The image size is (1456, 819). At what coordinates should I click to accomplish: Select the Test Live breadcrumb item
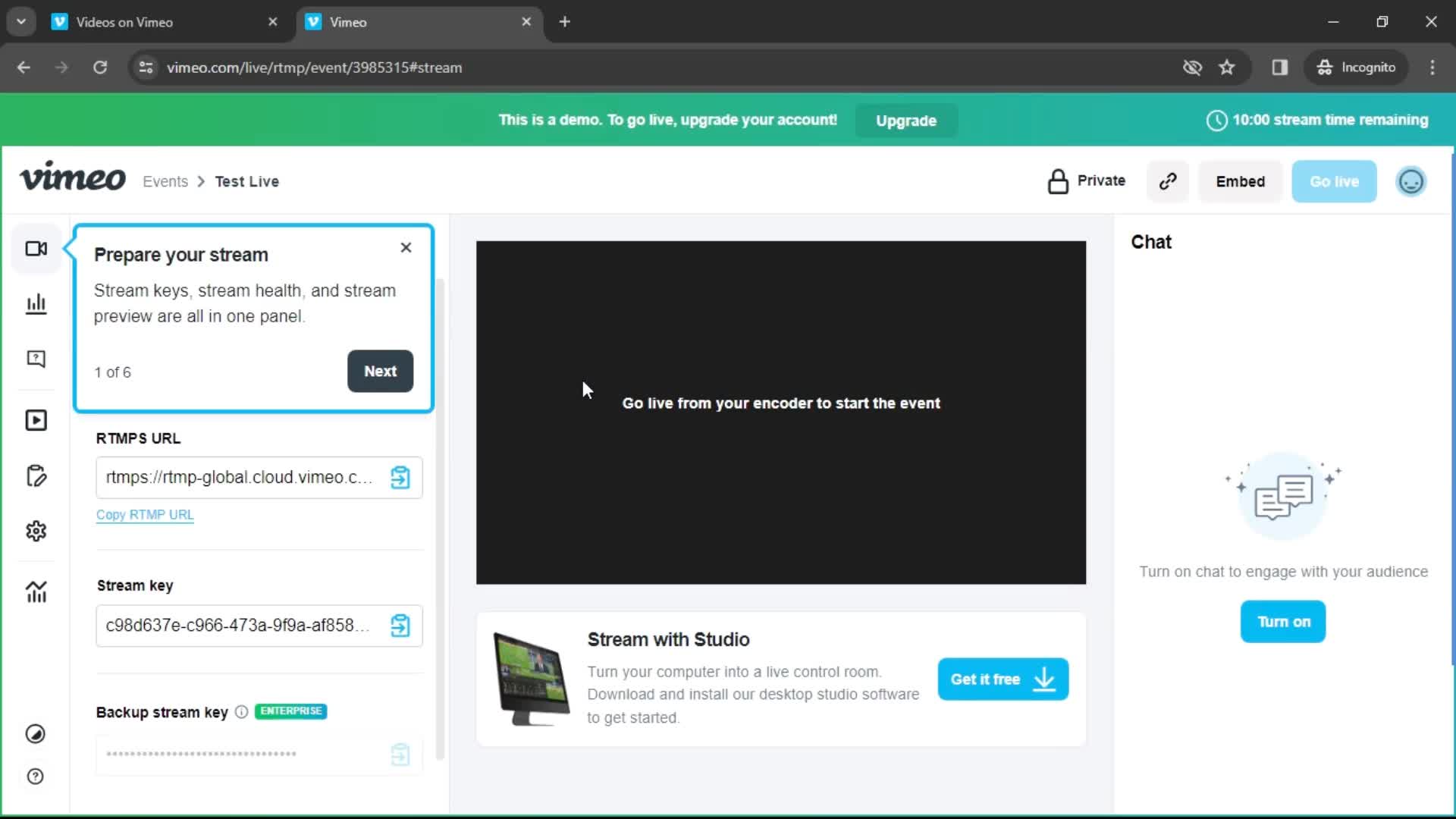click(246, 181)
